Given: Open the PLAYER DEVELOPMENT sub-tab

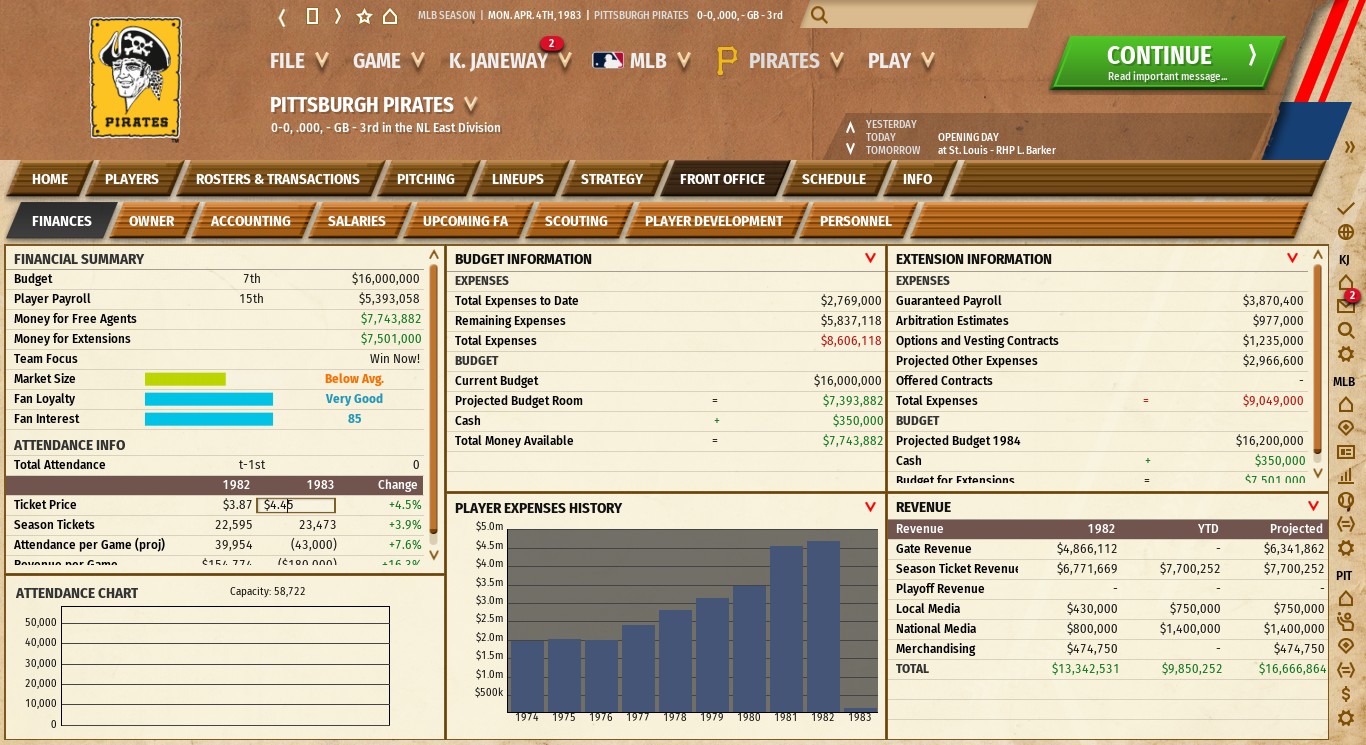Looking at the screenshot, I should point(714,221).
